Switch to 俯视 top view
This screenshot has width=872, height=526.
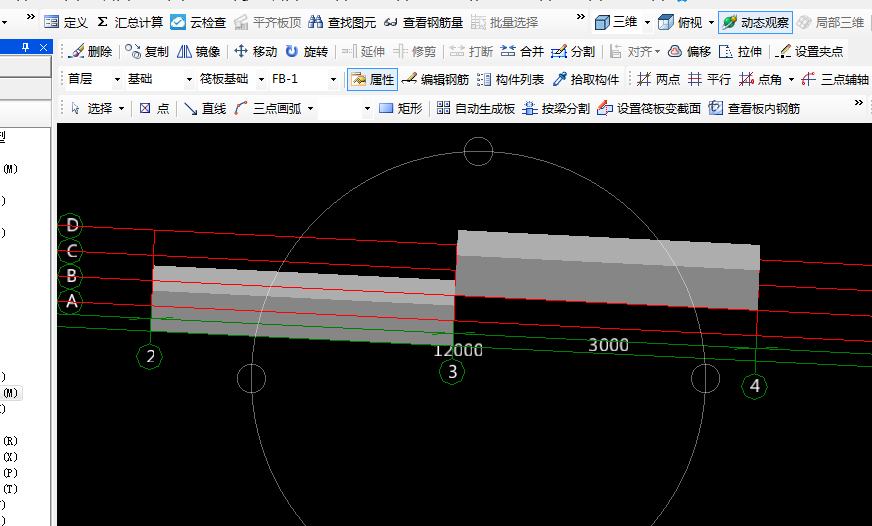point(680,22)
